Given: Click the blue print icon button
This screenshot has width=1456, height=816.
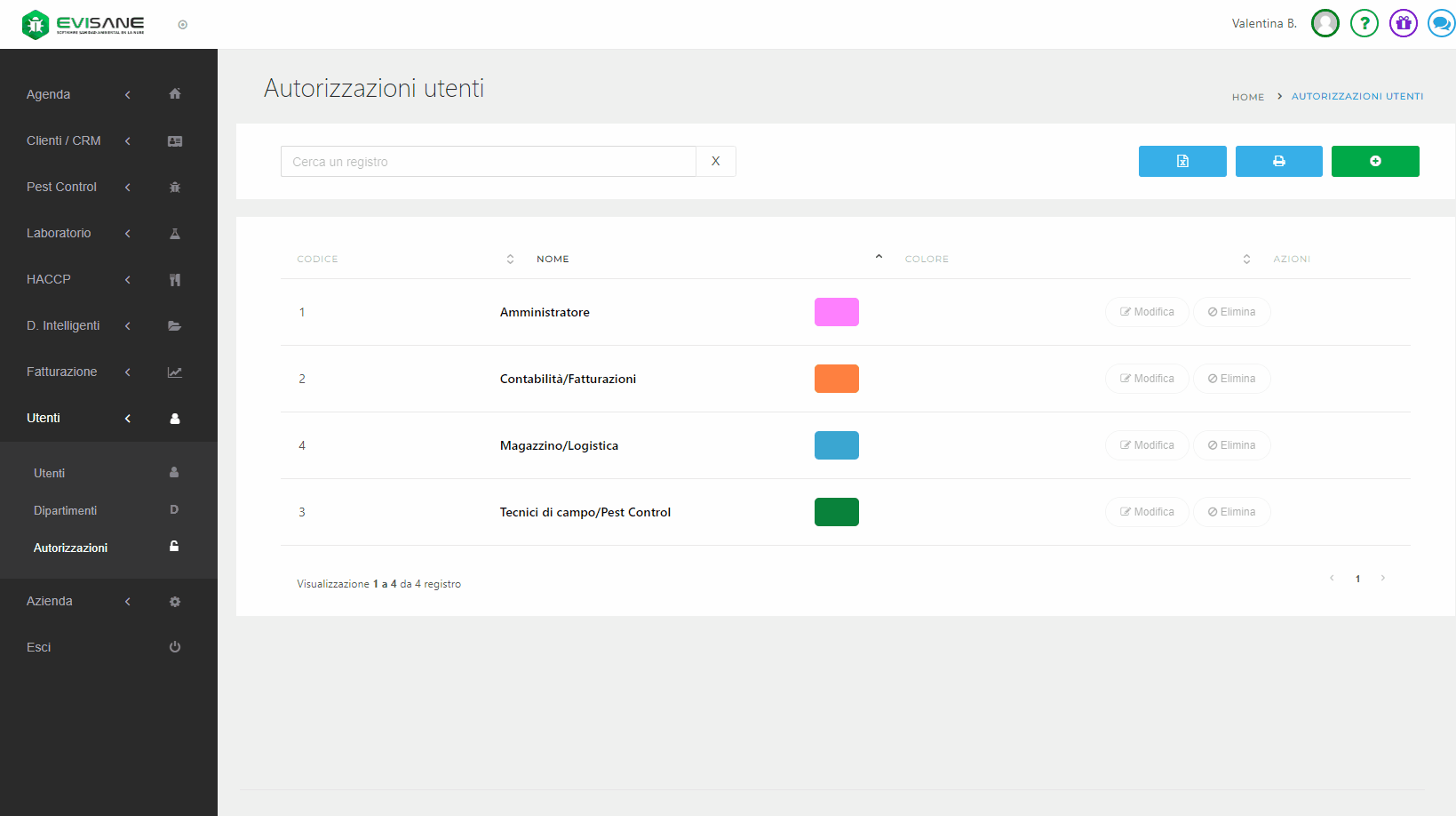Looking at the screenshot, I should (1278, 161).
